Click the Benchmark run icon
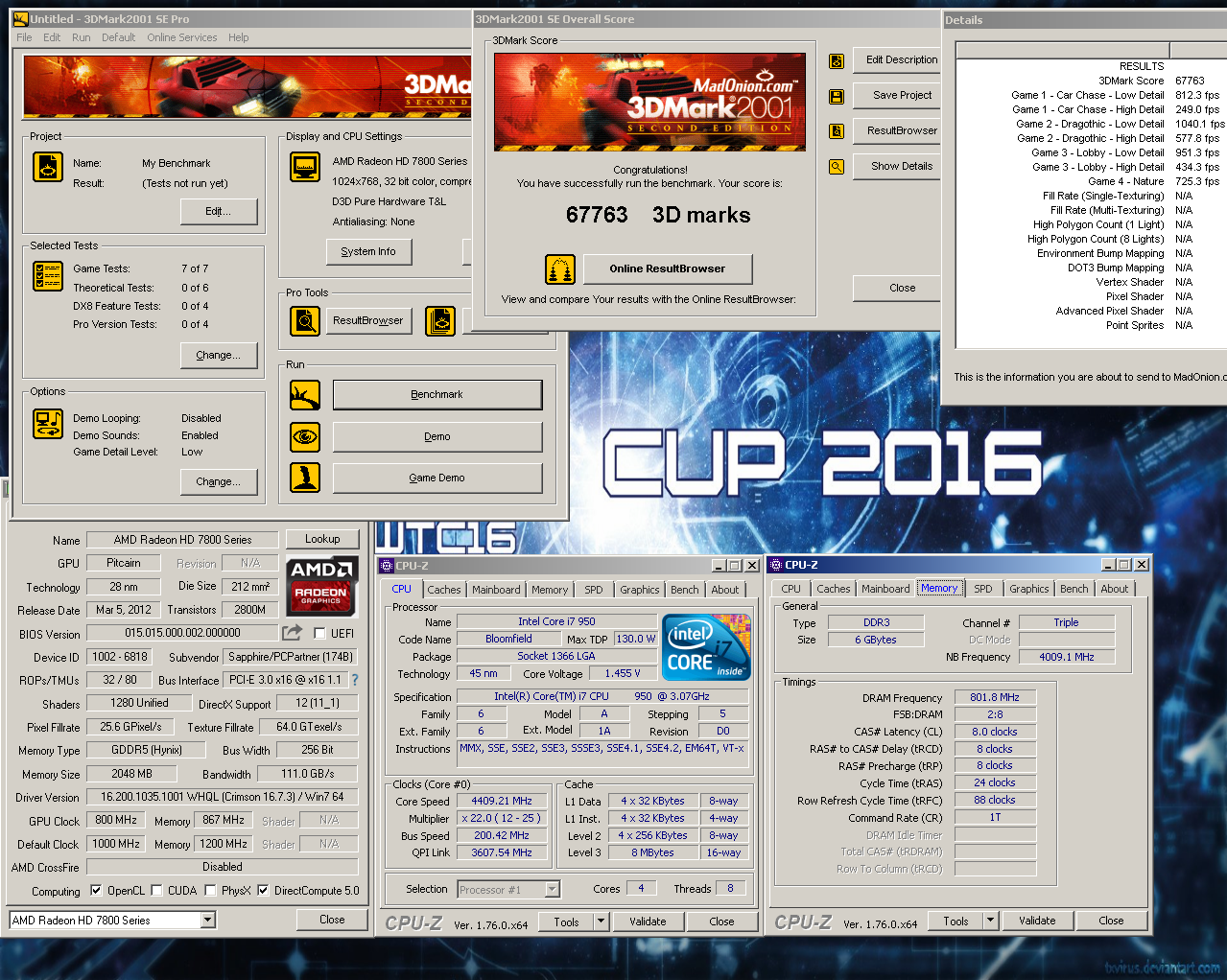1227x980 pixels. (305, 394)
